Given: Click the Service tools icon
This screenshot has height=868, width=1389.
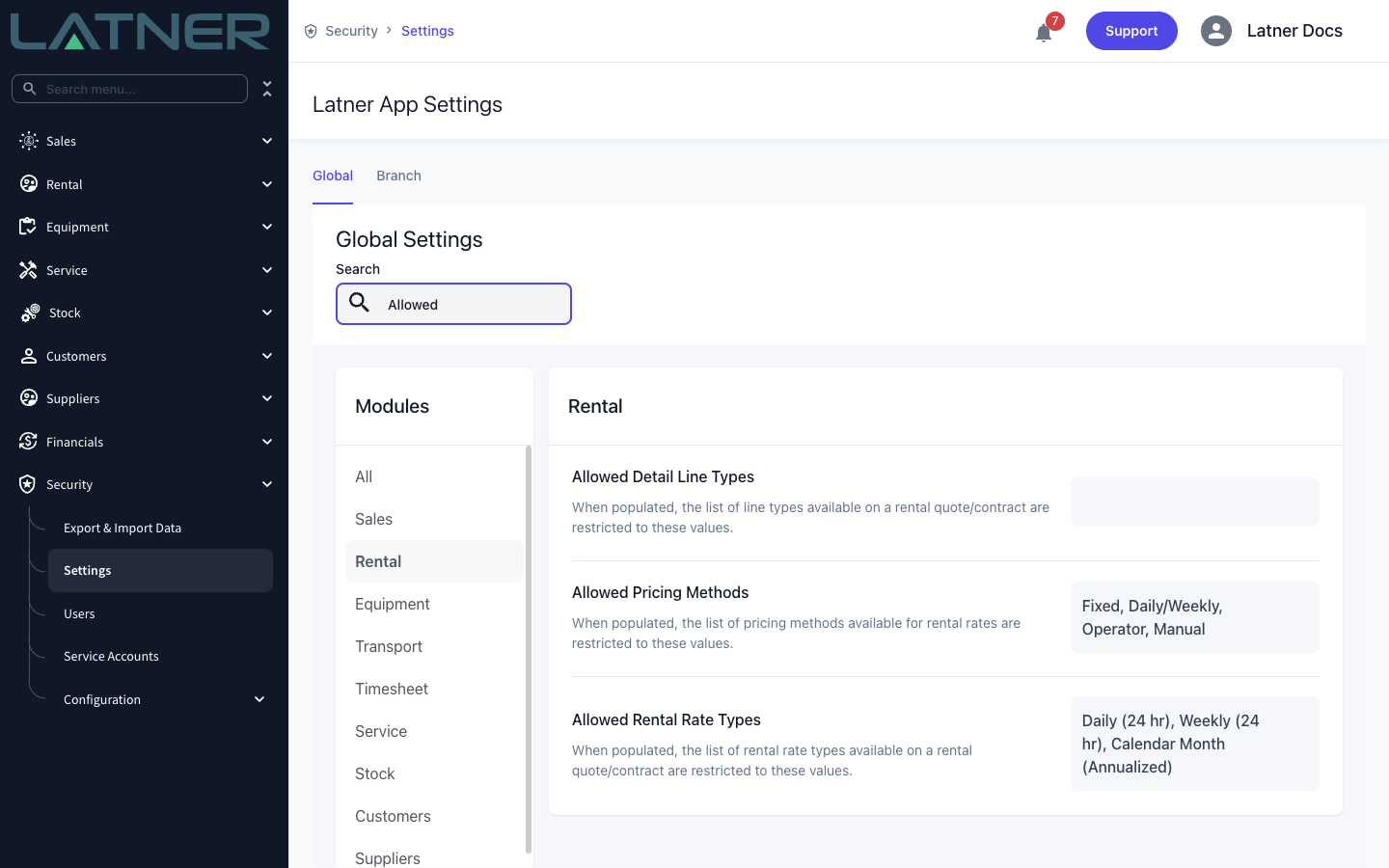Looking at the screenshot, I should 28,270.
